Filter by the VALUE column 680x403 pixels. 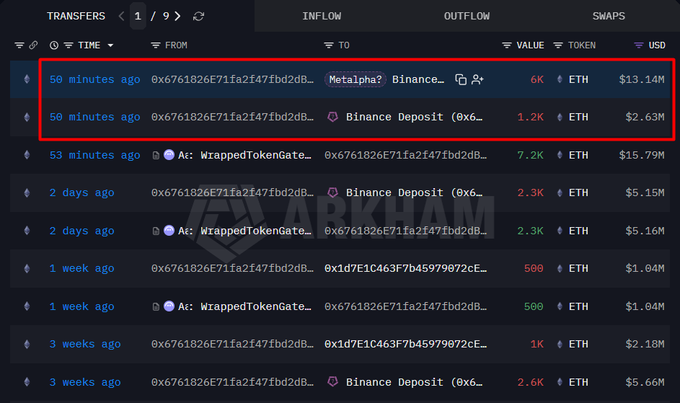(x=507, y=45)
